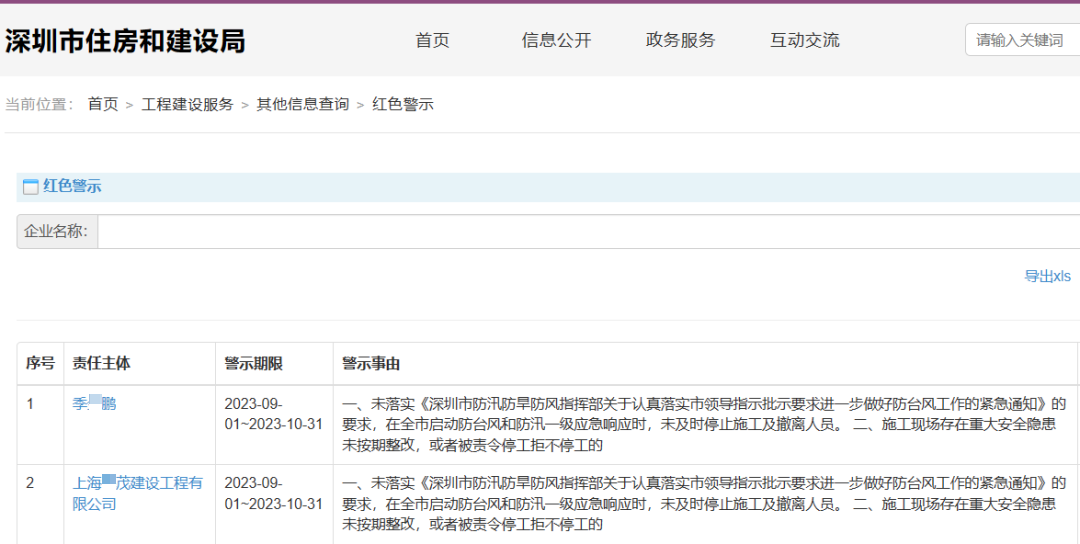1080x544 pixels.
Task: Click the 当前位置 label
Action: 40,105
